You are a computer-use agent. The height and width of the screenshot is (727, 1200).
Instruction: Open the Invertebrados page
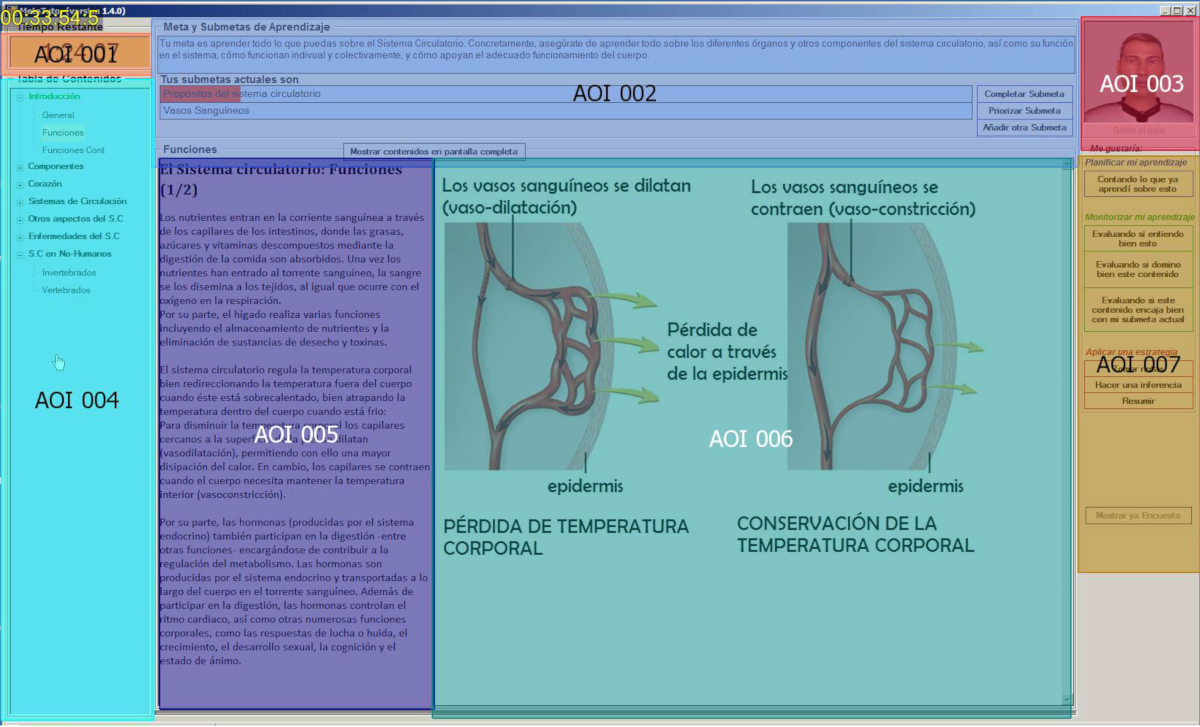[x=69, y=272]
